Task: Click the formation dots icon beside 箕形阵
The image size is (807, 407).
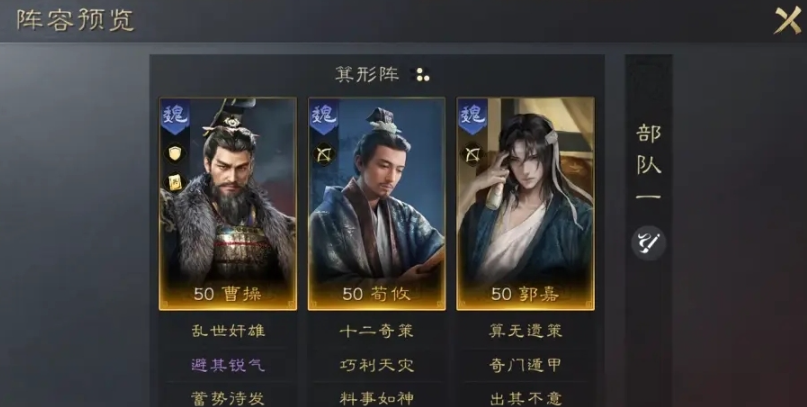Action: [x=423, y=75]
